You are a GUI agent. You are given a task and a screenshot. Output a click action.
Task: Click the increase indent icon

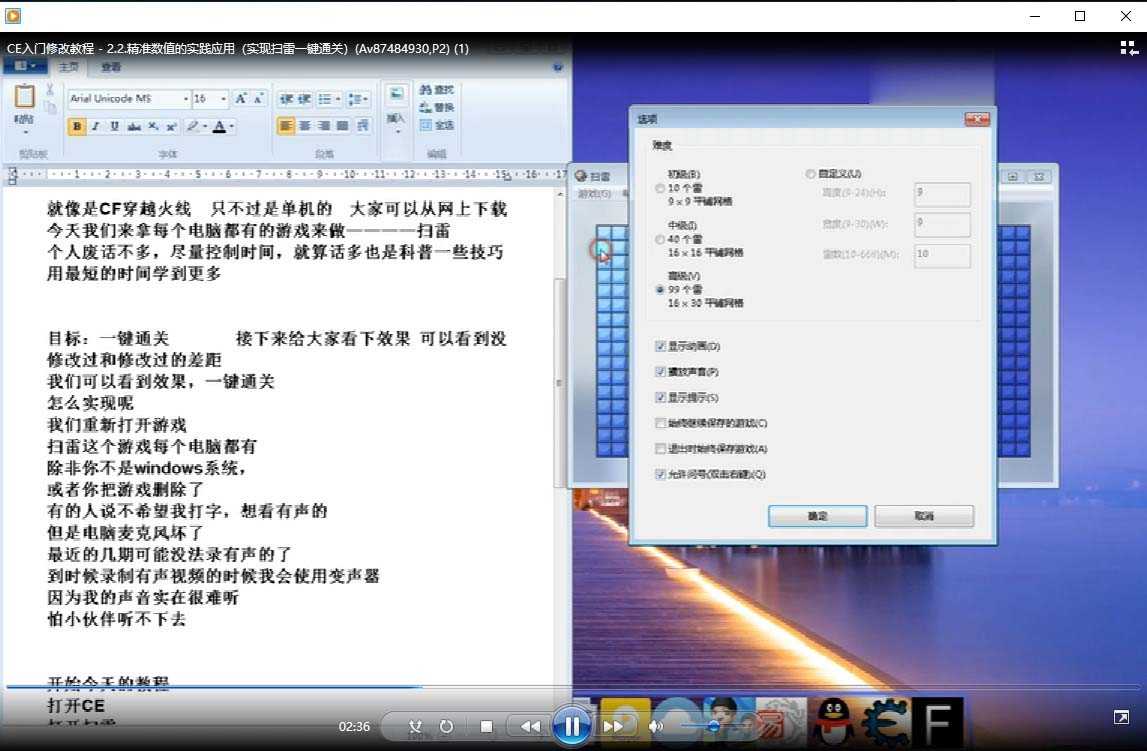pyautogui.click(x=304, y=99)
